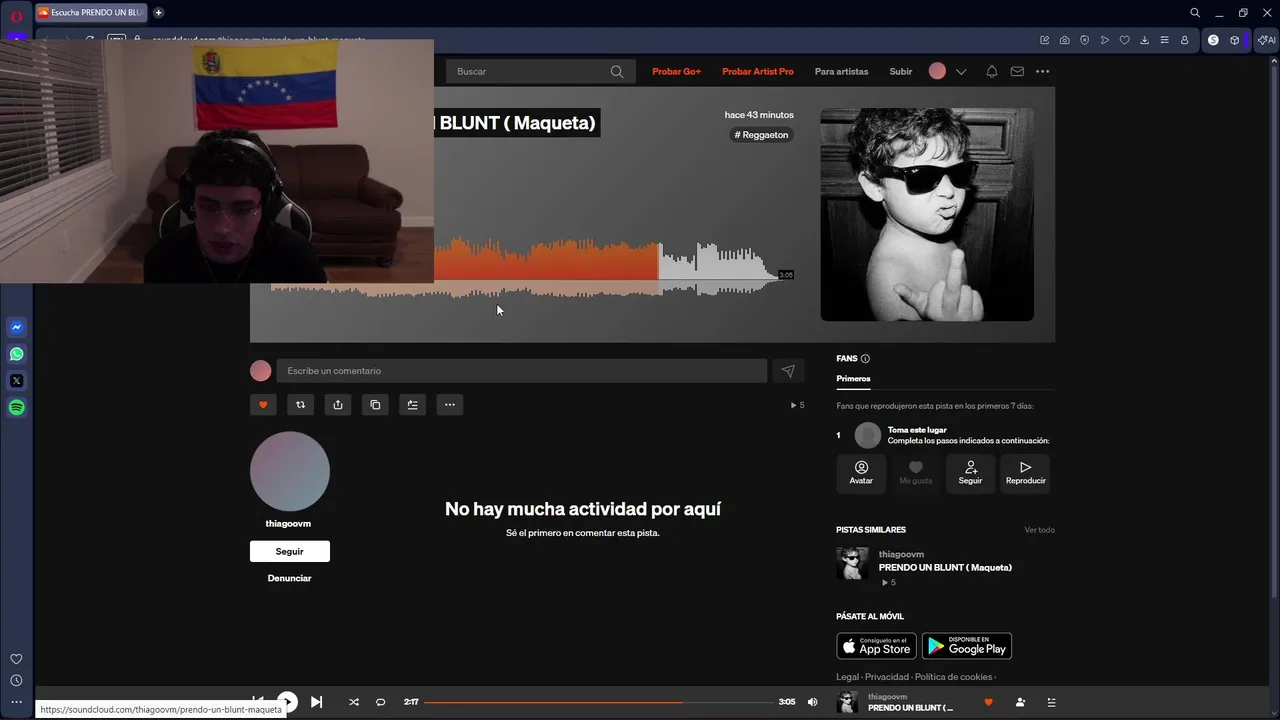Click the Seguir step button under Fans
The width and height of the screenshot is (1280, 720).
(970, 474)
